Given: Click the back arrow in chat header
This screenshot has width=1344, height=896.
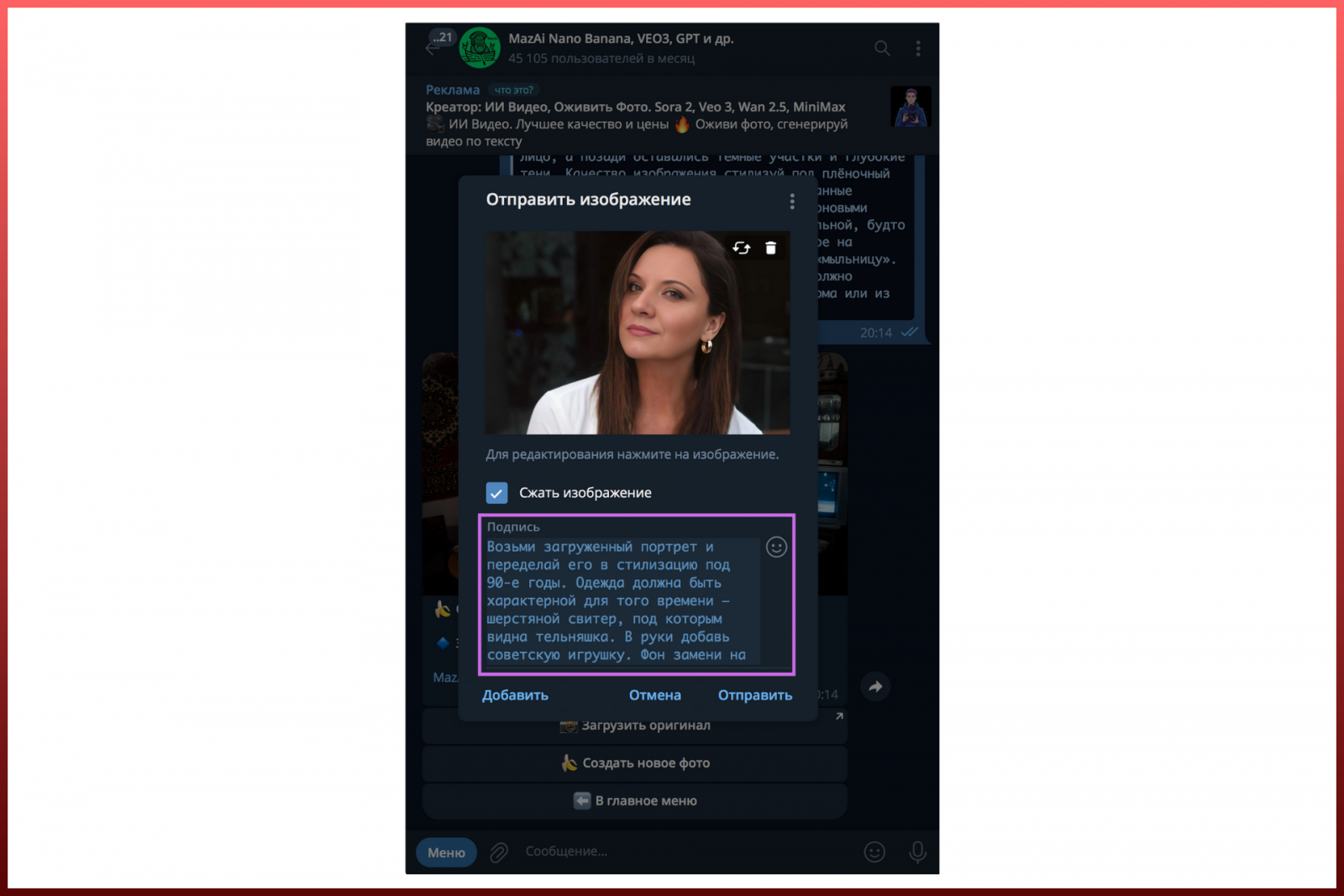Looking at the screenshot, I should point(433,49).
